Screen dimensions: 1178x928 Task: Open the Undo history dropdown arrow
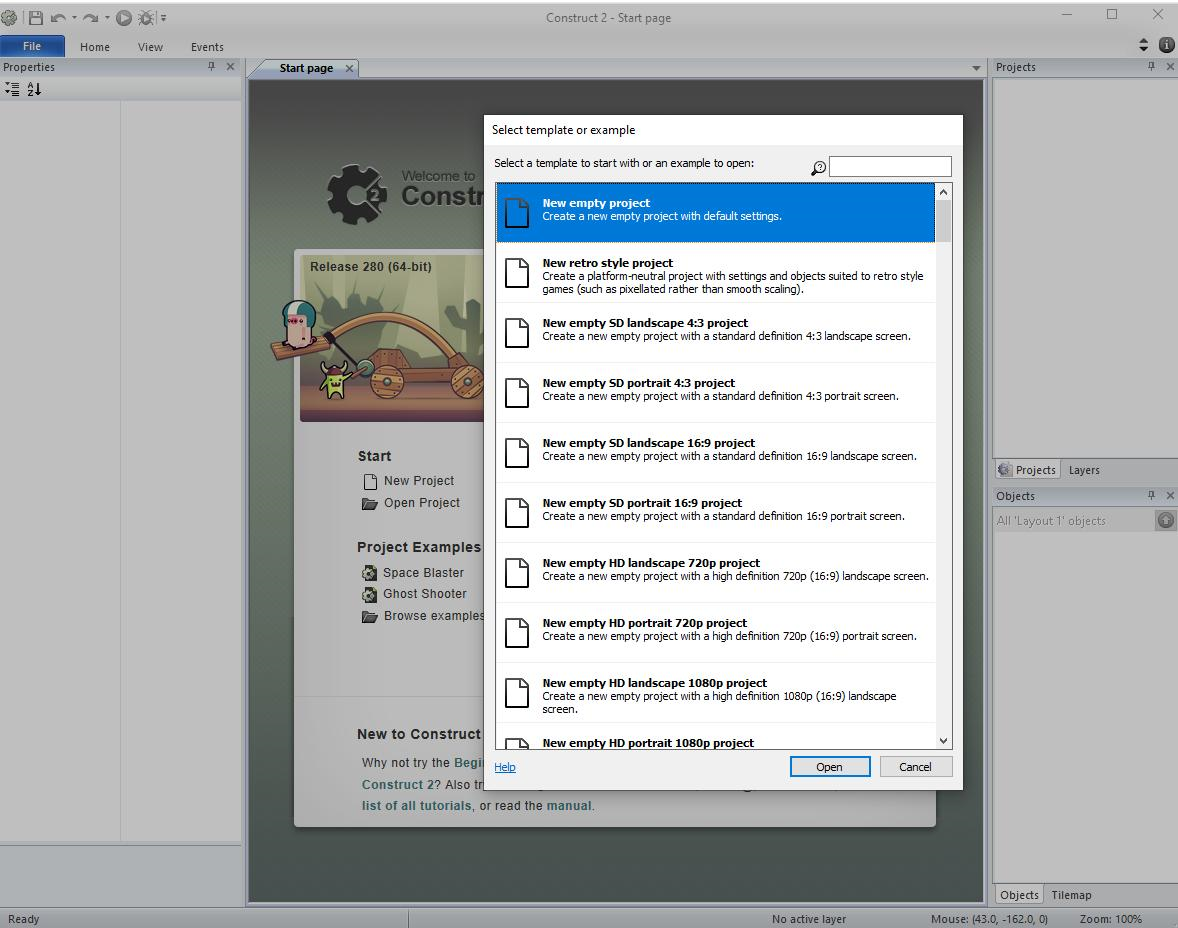click(73, 17)
